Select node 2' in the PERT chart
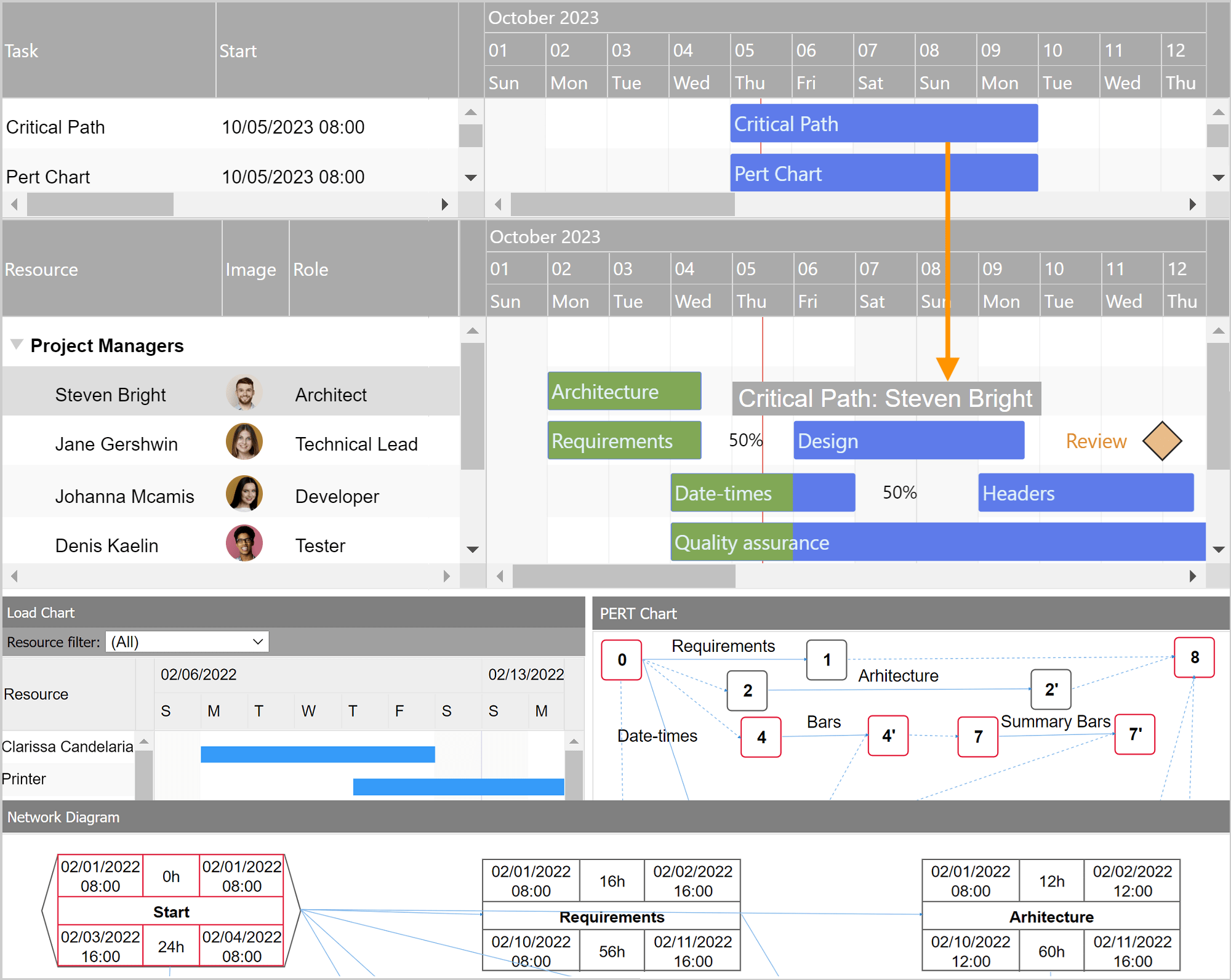 1050,690
